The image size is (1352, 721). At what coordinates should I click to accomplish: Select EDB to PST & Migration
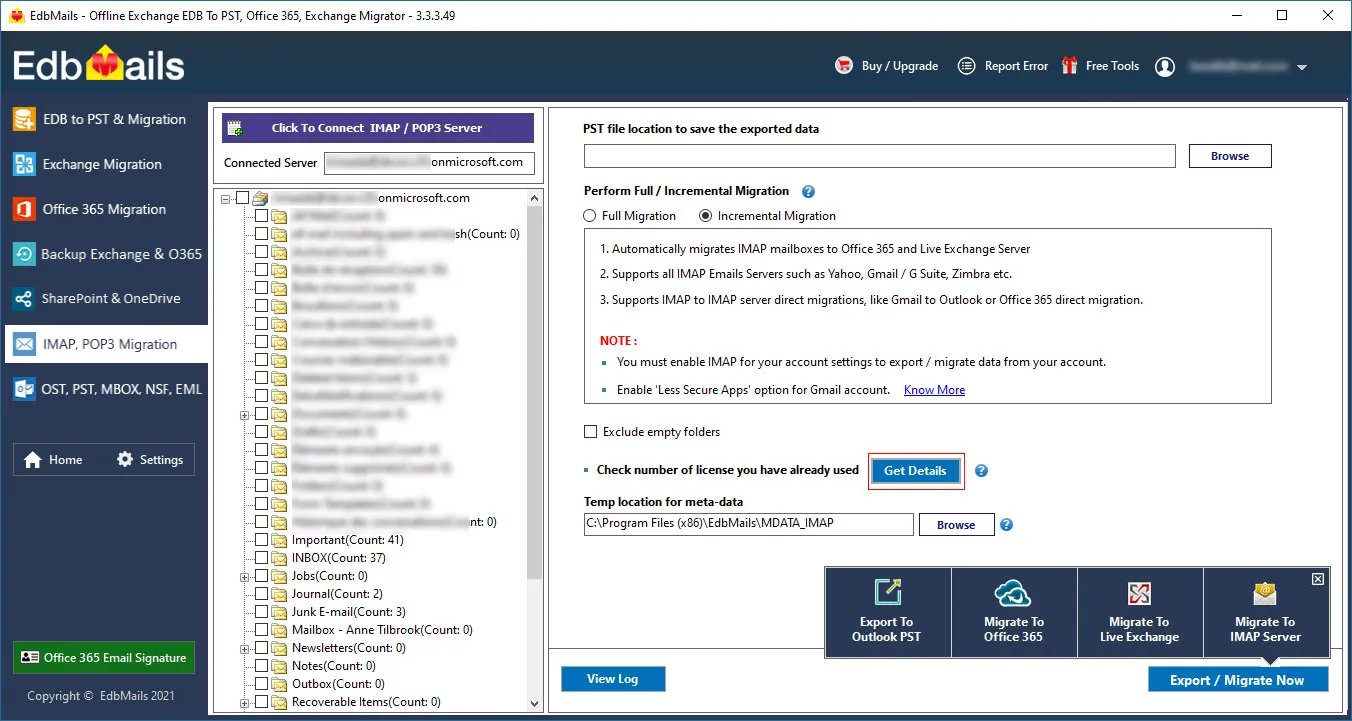click(x=104, y=119)
